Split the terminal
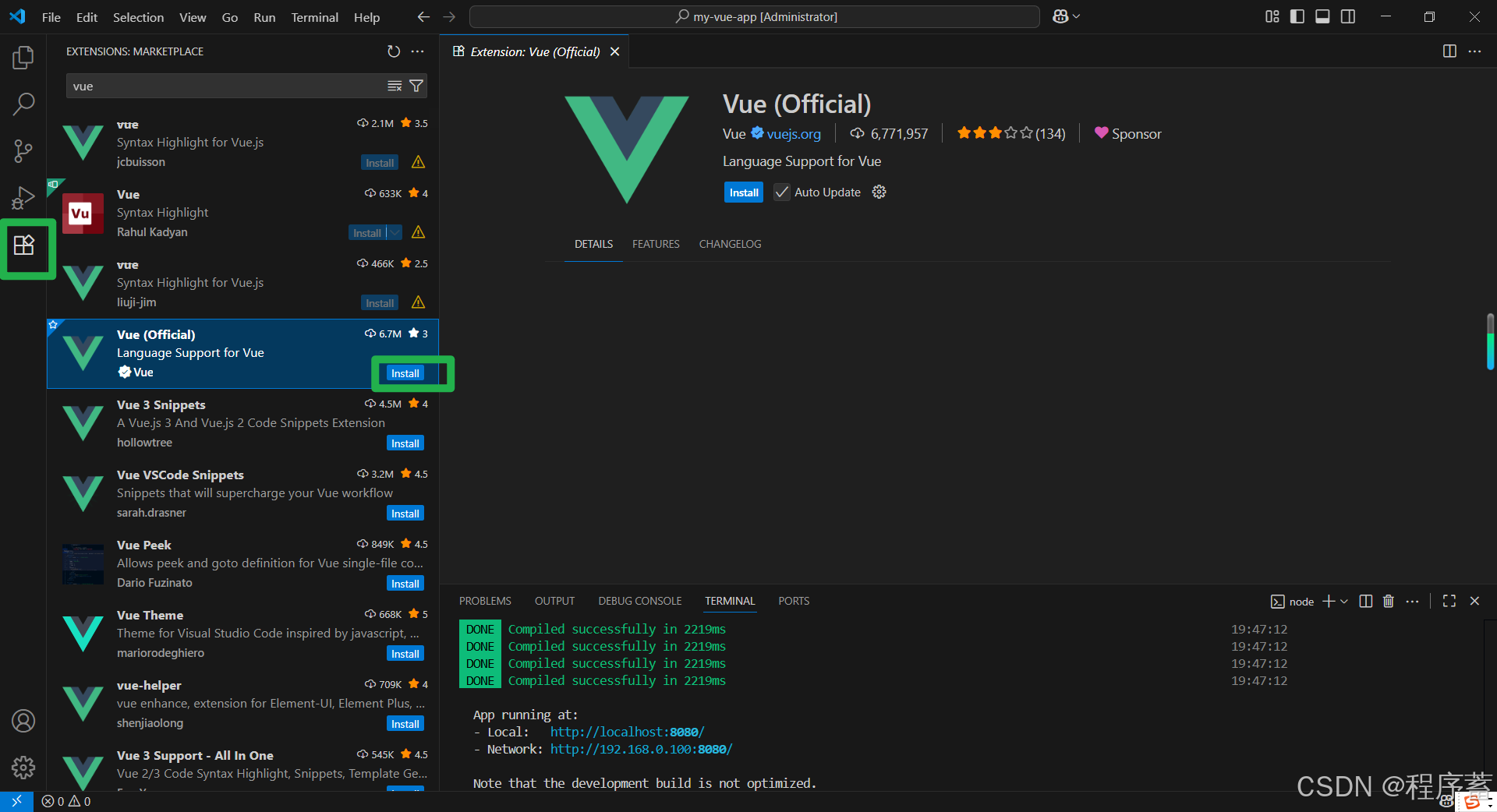The width and height of the screenshot is (1497, 812). tap(1366, 601)
